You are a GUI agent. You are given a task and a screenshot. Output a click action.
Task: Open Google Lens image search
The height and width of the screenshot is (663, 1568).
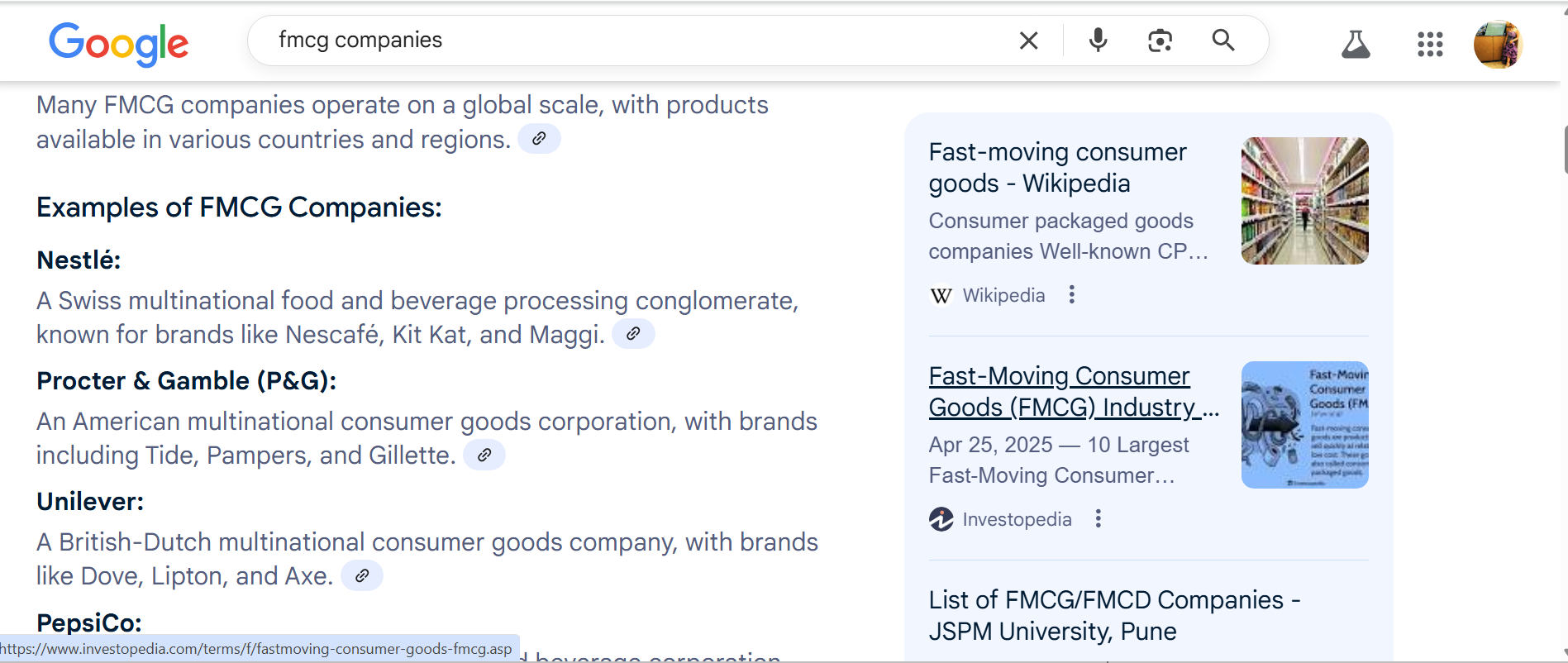click(1160, 41)
